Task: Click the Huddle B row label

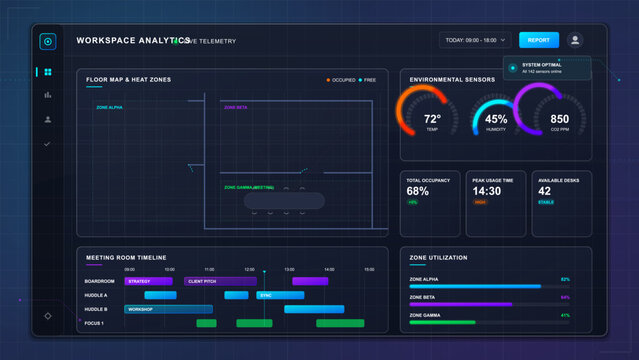Action: pos(96,309)
